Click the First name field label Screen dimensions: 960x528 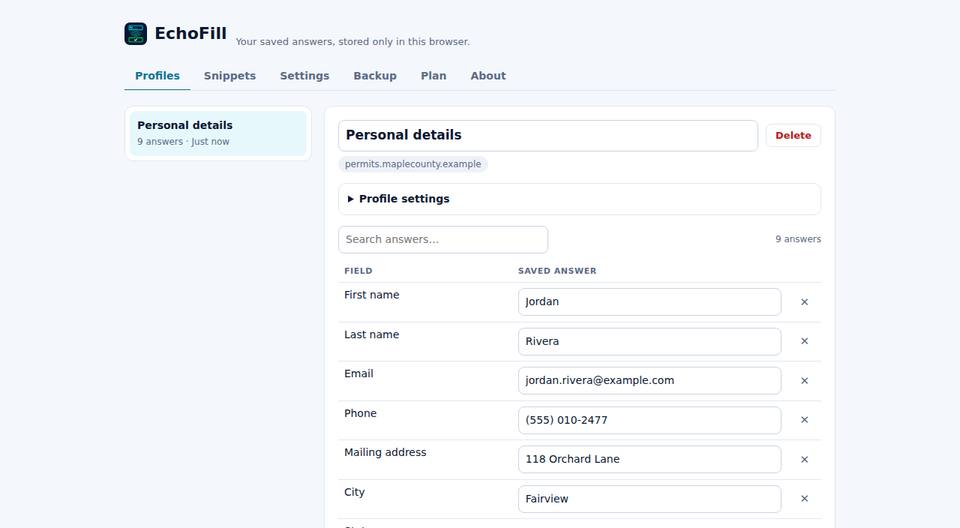(x=372, y=295)
